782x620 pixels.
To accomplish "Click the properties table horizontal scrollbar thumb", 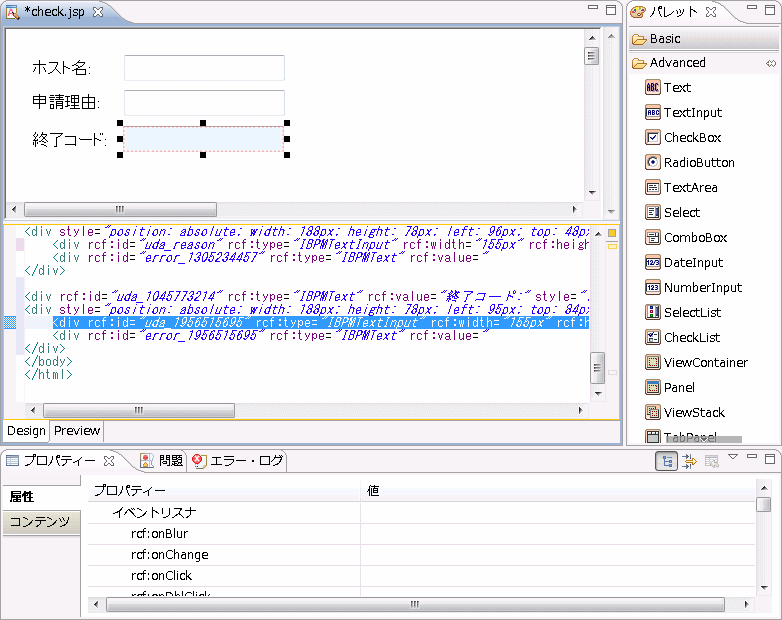I will [415, 605].
